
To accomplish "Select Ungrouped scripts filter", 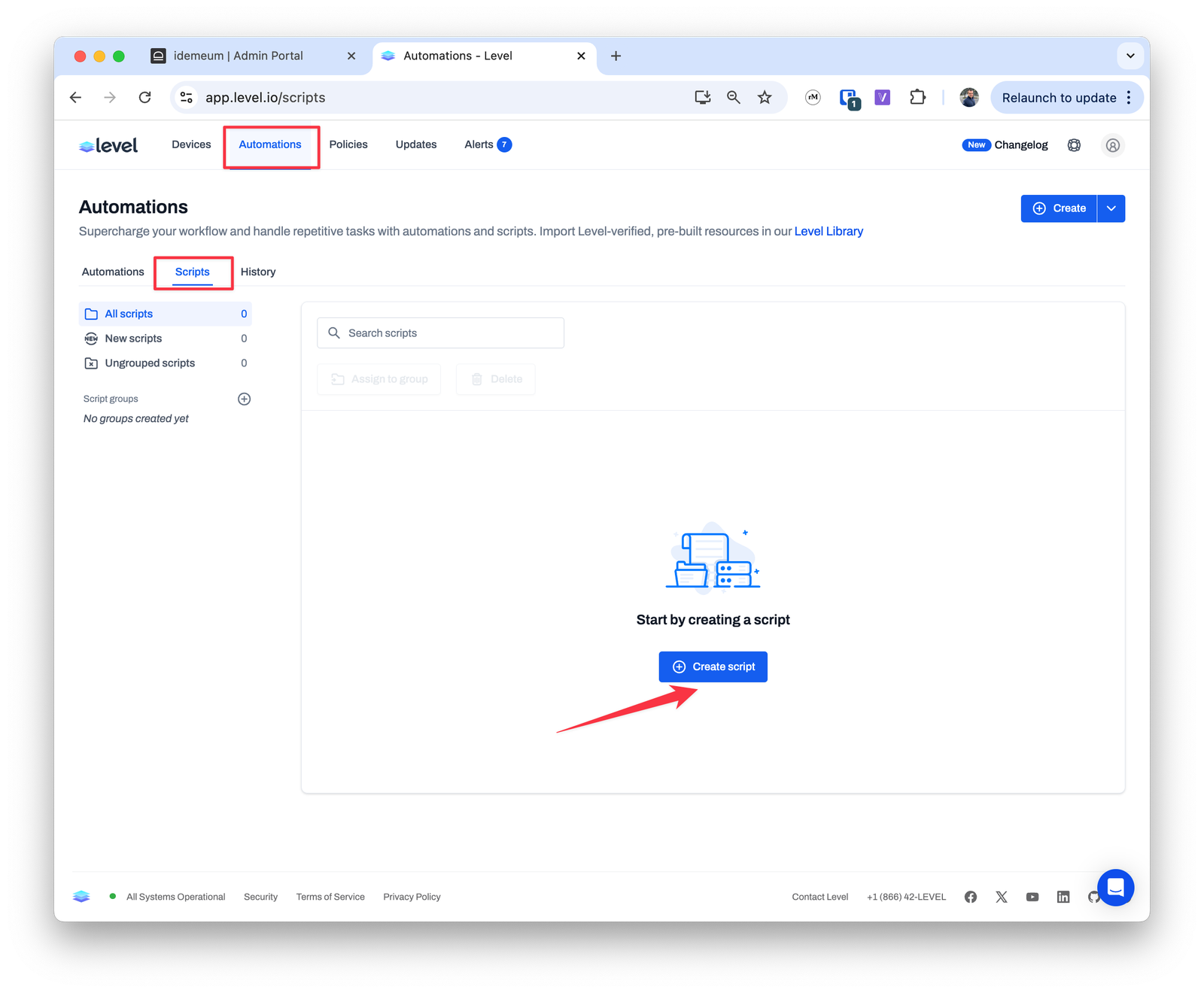I will [165, 363].
